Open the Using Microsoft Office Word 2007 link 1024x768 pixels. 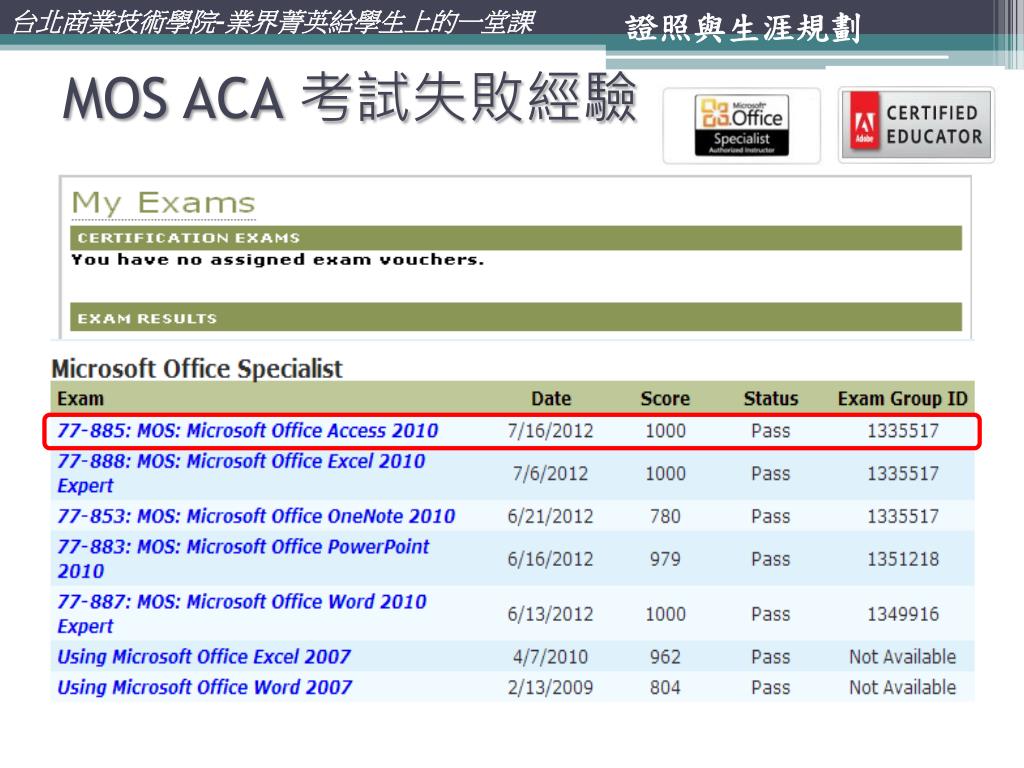tap(204, 687)
